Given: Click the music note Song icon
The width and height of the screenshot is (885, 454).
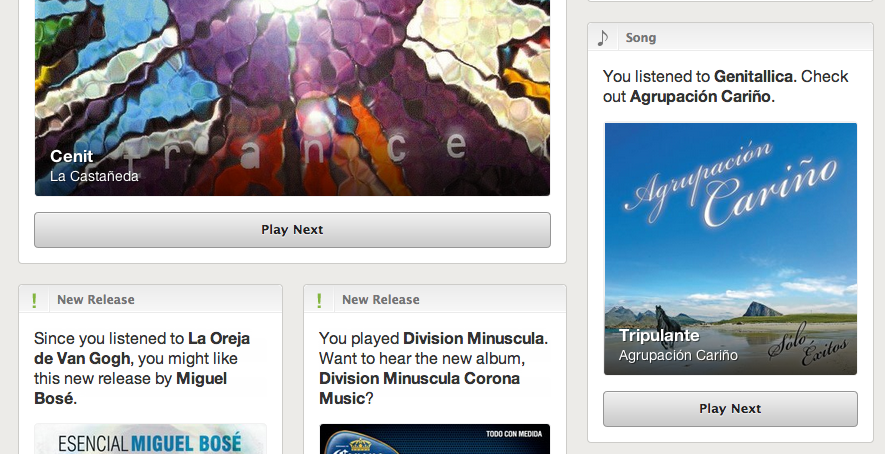Looking at the screenshot, I should point(603,38).
